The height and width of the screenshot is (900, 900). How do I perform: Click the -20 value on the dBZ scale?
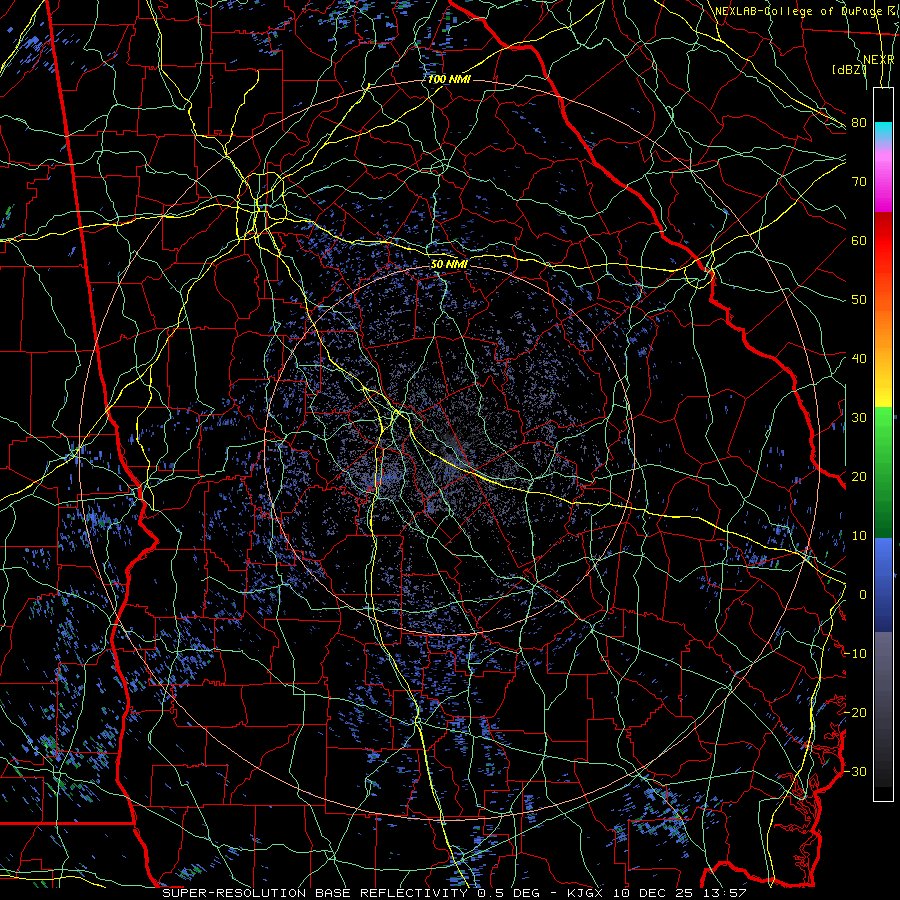pos(855,712)
